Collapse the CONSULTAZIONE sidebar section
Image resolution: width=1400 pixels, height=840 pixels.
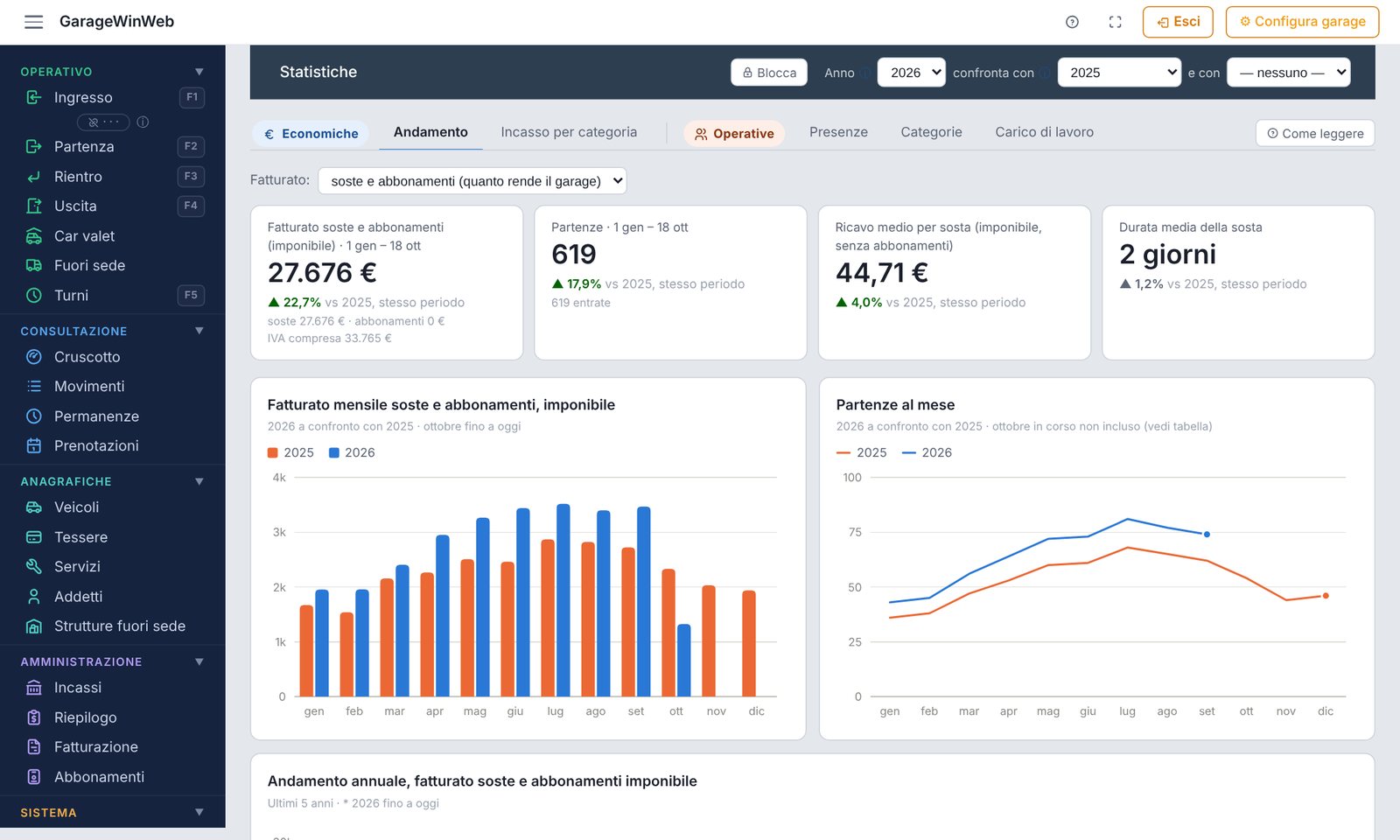[x=199, y=331]
